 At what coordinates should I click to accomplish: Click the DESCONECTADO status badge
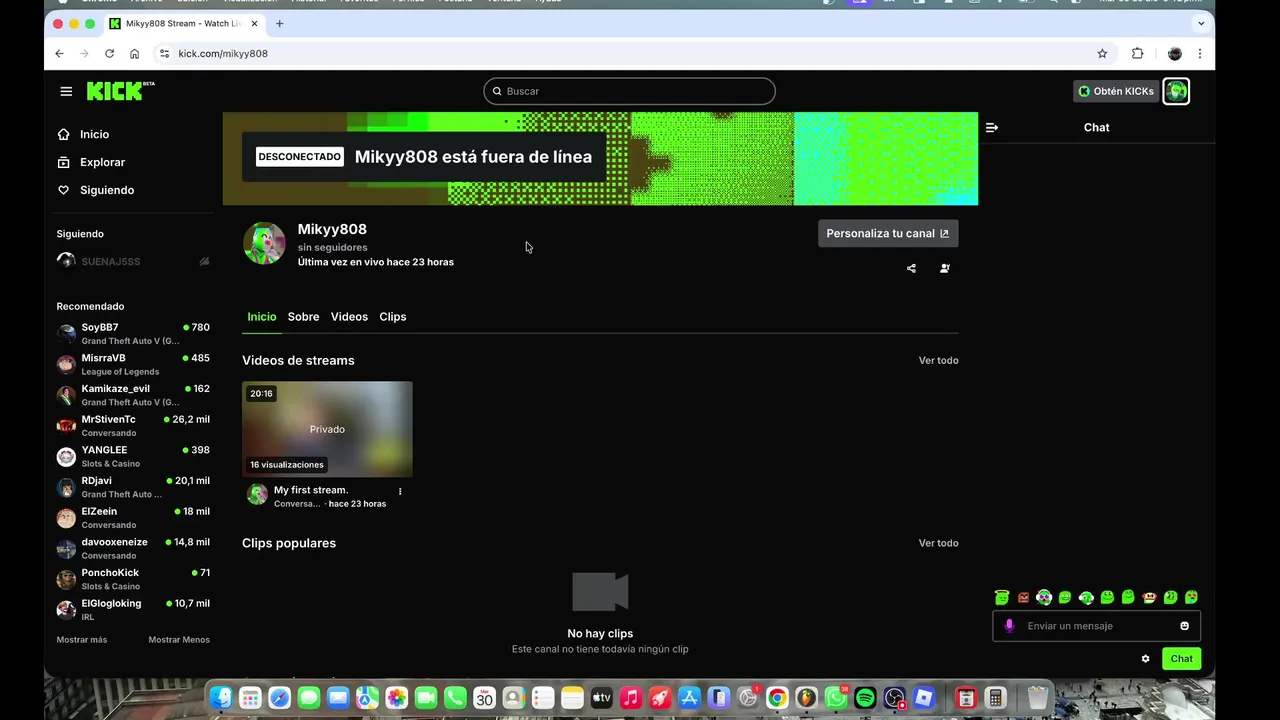(x=300, y=157)
